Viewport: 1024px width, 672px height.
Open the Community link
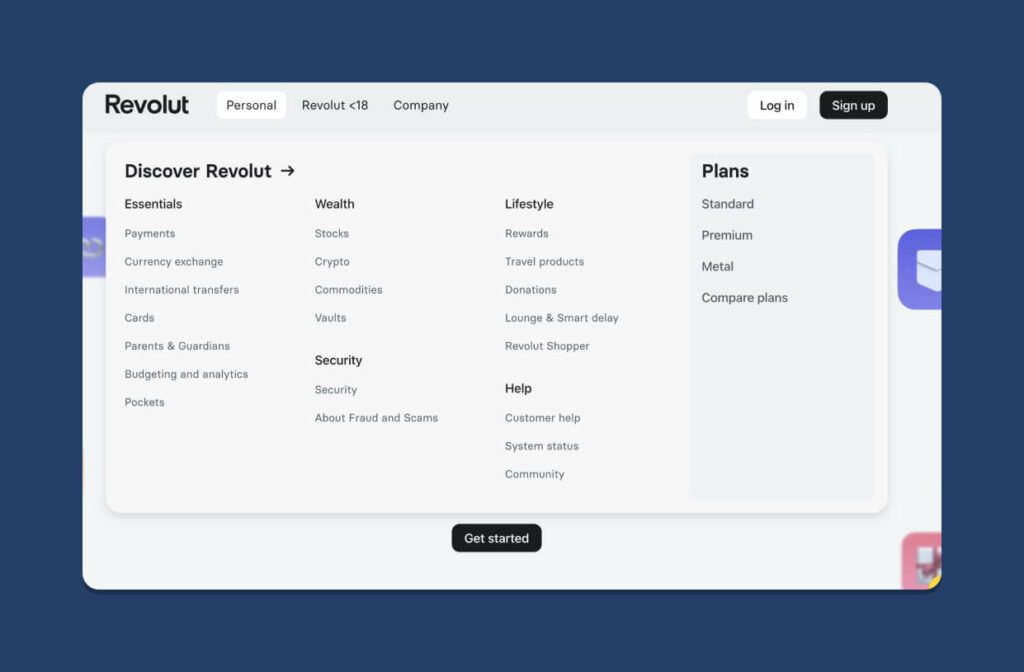(x=534, y=474)
